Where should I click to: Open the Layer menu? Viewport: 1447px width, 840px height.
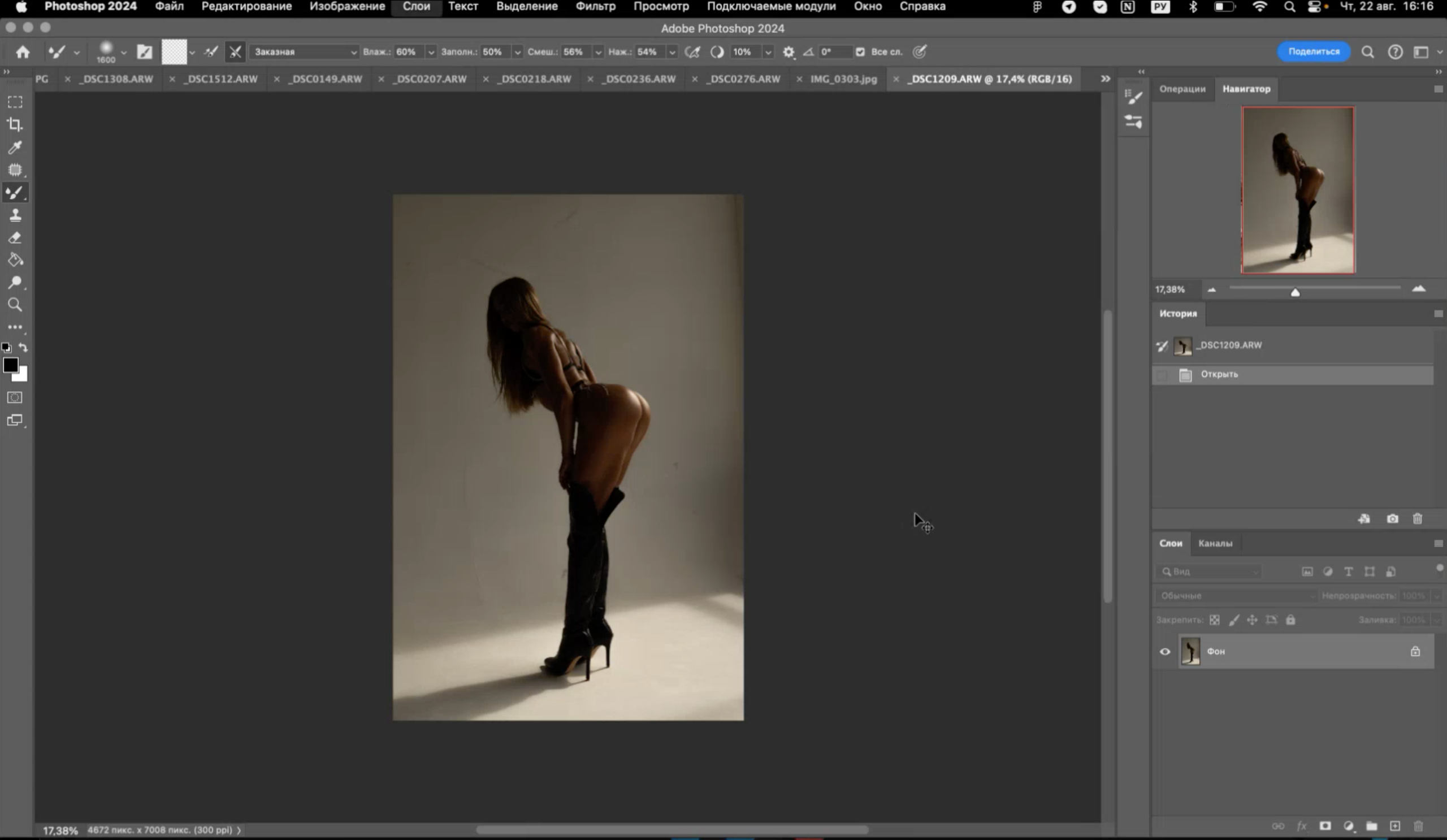tap(415, 6)
